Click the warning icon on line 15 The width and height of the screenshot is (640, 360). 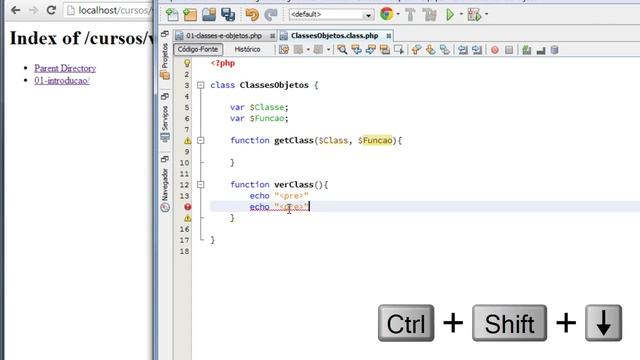pyautogui.click(x=187, y=218)
